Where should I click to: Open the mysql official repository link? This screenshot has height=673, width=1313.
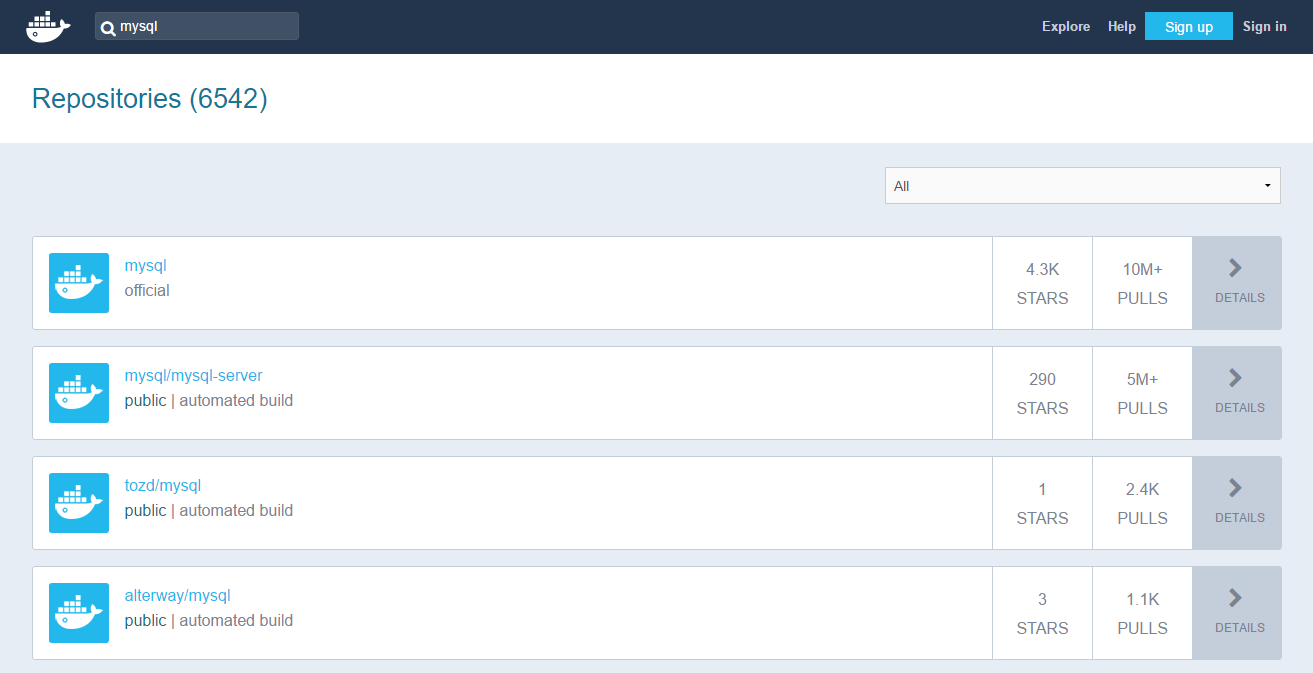click(x=145, y=266)
